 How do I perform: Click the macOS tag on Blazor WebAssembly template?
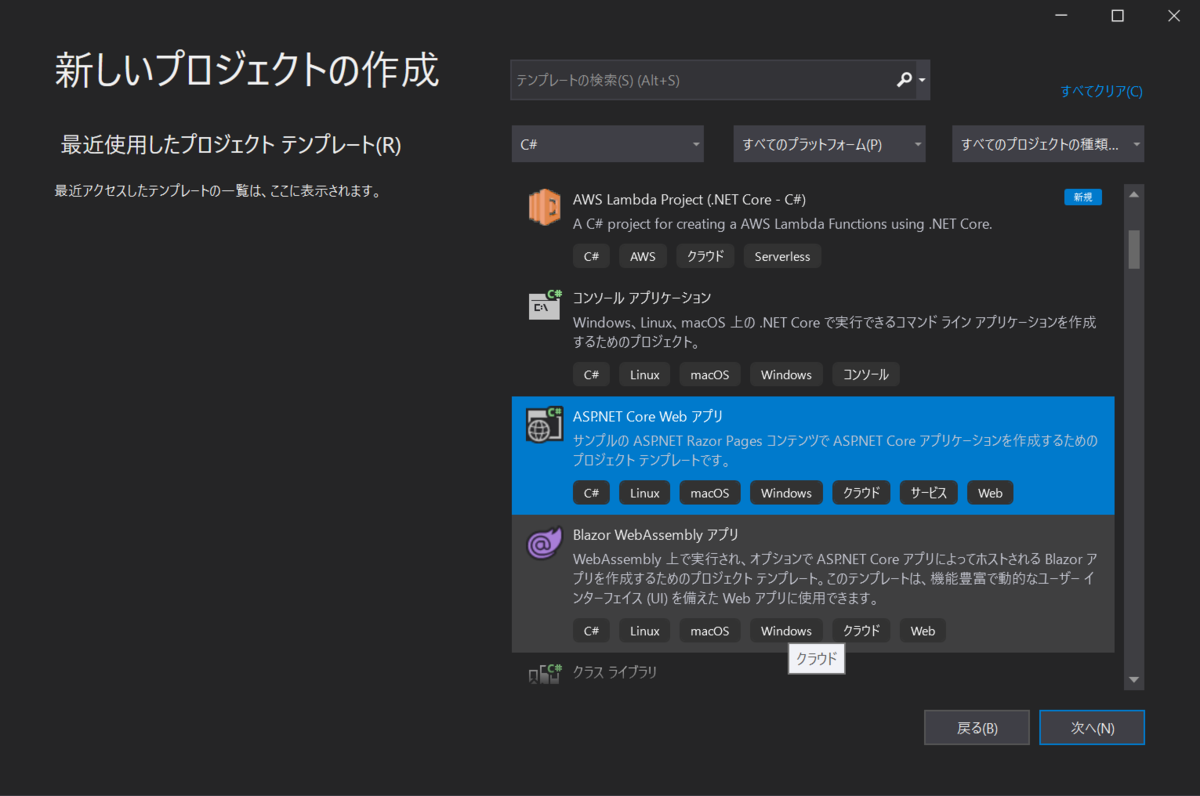[x=710, y=631]
